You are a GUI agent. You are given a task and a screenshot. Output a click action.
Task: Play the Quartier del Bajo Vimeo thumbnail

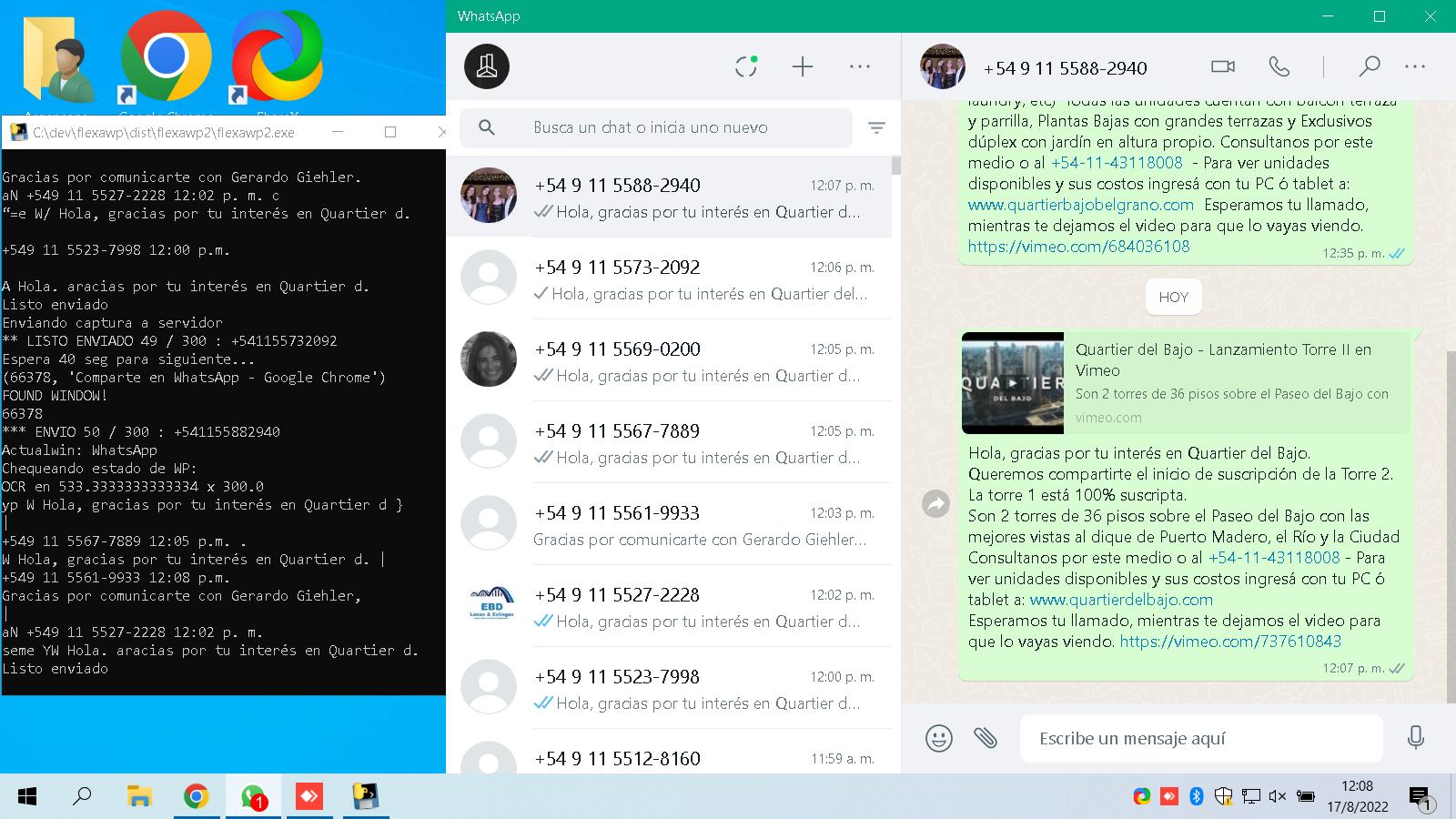(x=1013, y=383)
